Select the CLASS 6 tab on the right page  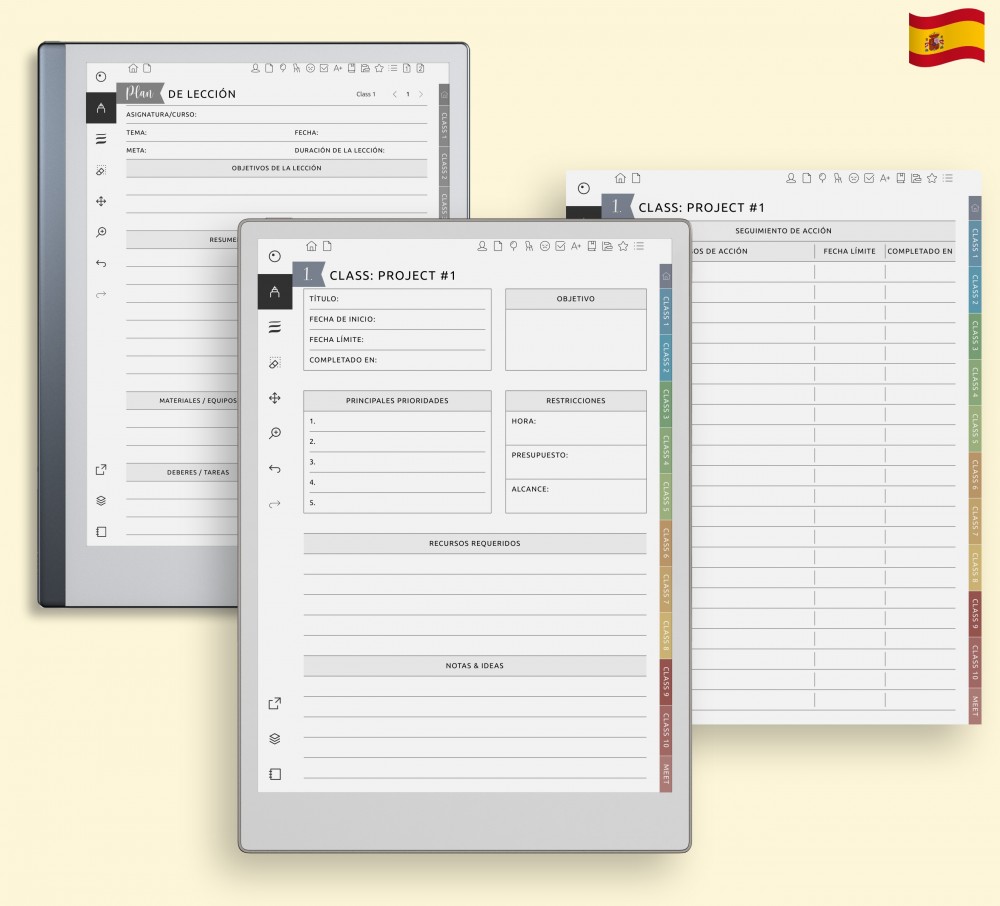click(x=974, y=475)
